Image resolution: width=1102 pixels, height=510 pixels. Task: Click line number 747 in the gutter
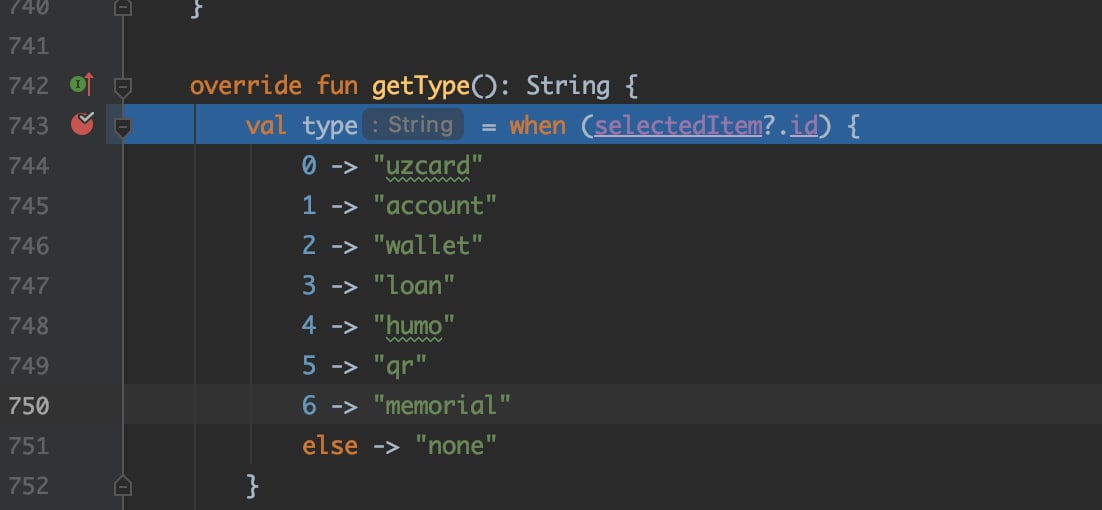(29, 286)
